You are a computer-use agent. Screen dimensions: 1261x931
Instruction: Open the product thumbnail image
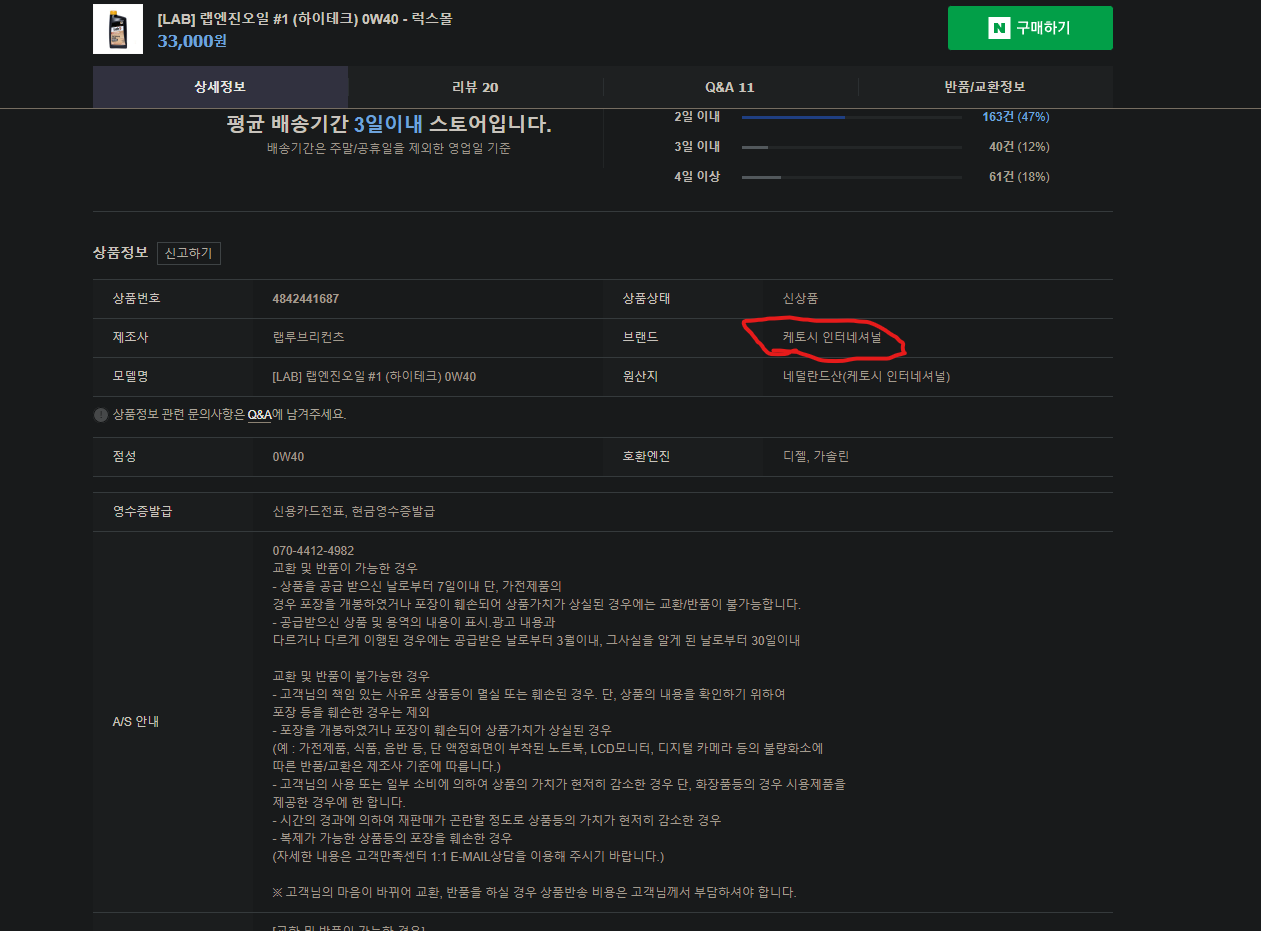click(118, 29)
